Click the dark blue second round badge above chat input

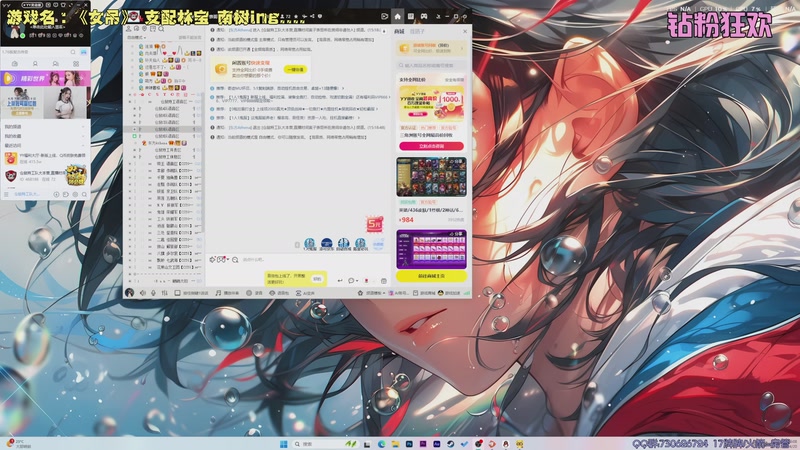point(327,244)
